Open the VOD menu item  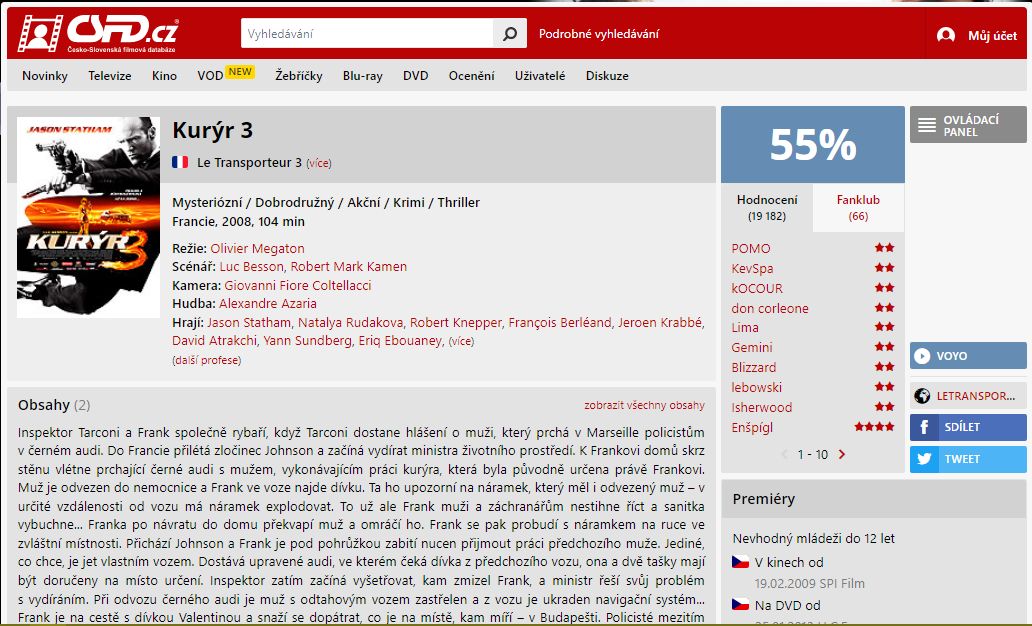(x=210, y=76)
